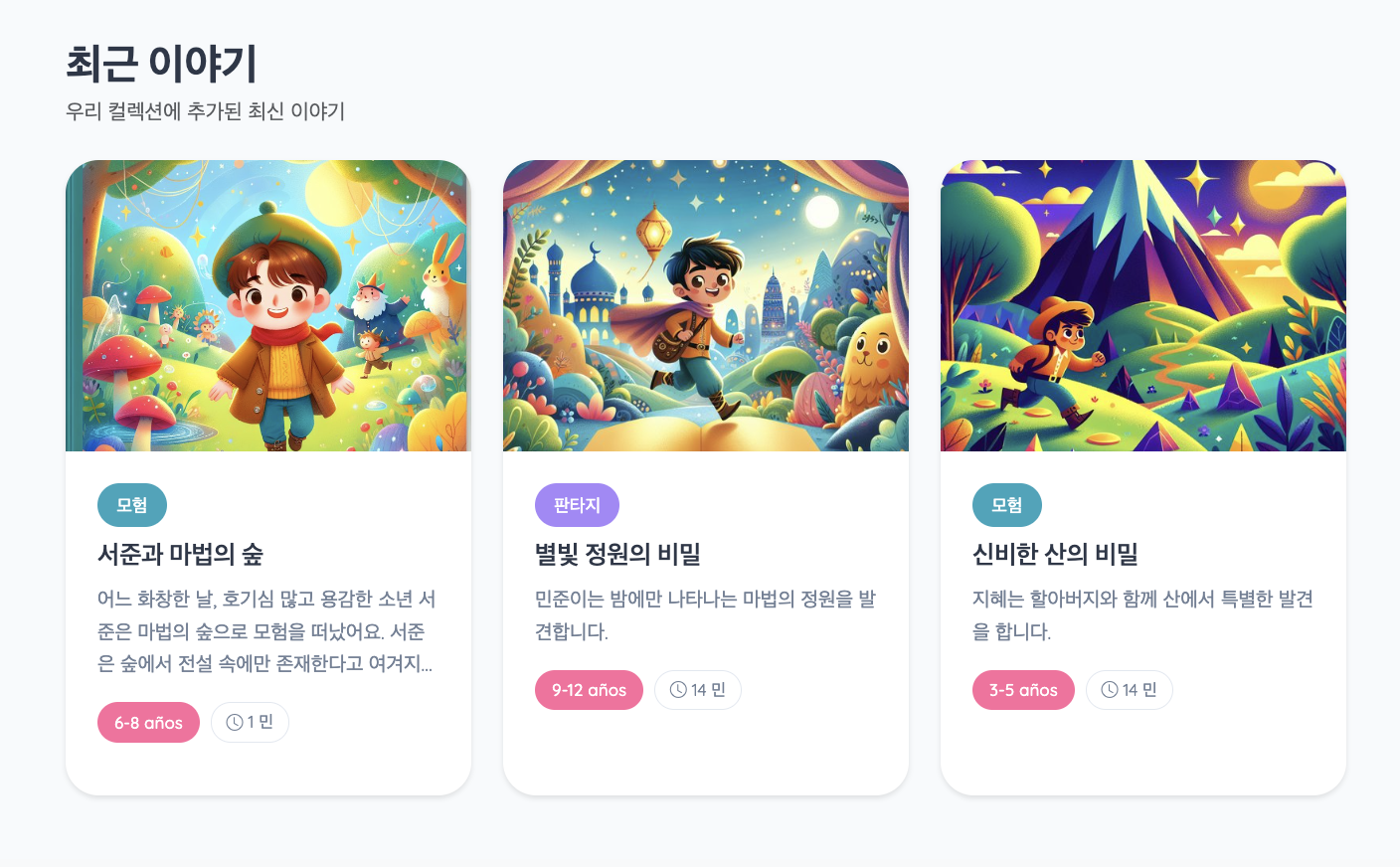Viewport: 1400px width, 867px height.
Task: Click 14 민 badge under 별빛 정원의 비밀
Action: tap(698, 690)
